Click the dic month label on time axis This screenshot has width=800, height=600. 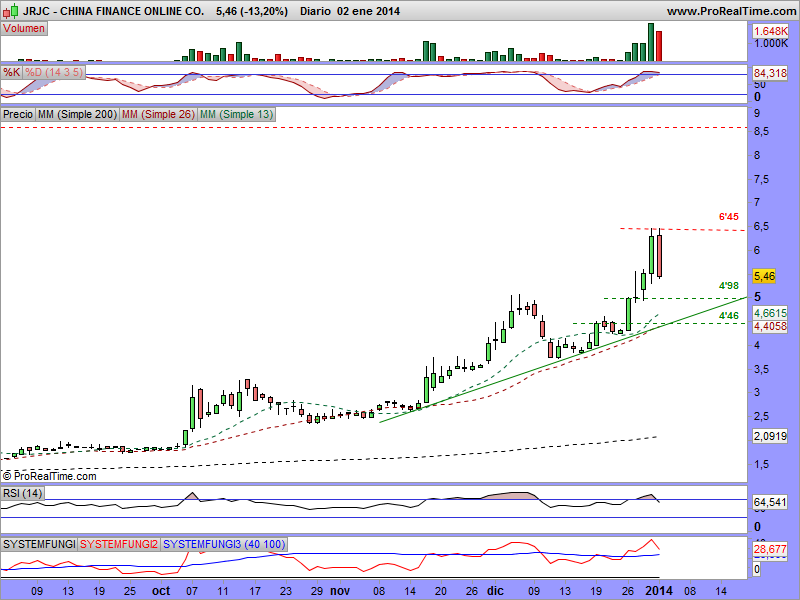[x=495, y=591]
